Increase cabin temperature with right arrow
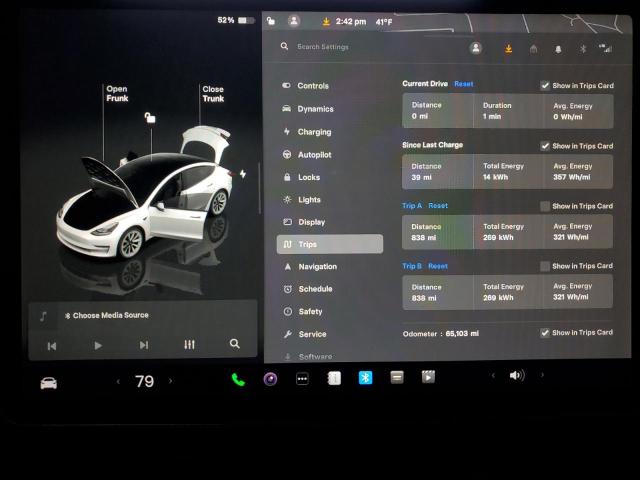The height and width of the screenshot is (480, 640). pos(171,381)
